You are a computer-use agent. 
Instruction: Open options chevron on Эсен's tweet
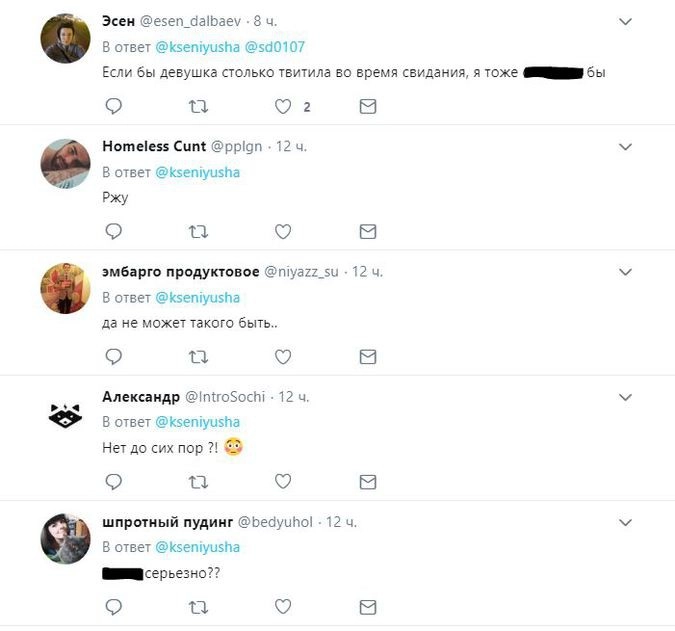(625, 22)
